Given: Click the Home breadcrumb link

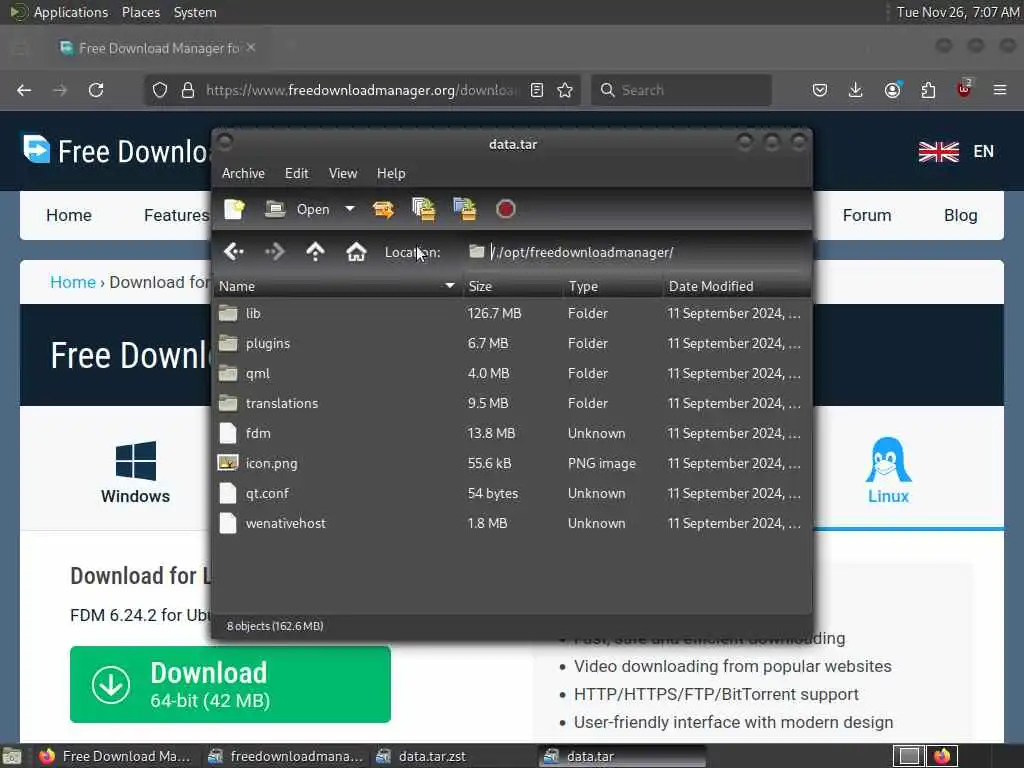Looking at the screenshot, I should point(72,282).
